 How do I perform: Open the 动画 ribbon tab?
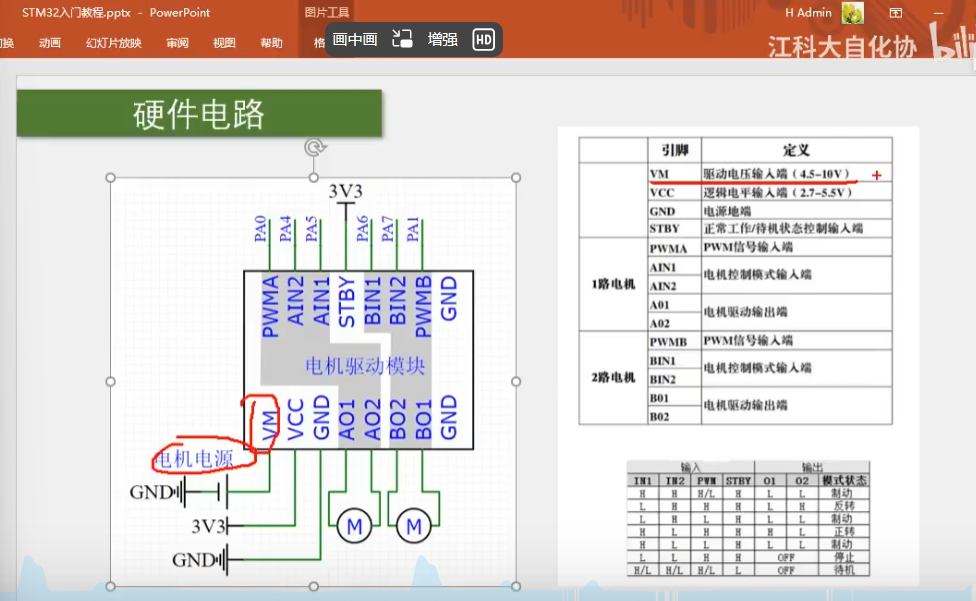pos(50,43)
